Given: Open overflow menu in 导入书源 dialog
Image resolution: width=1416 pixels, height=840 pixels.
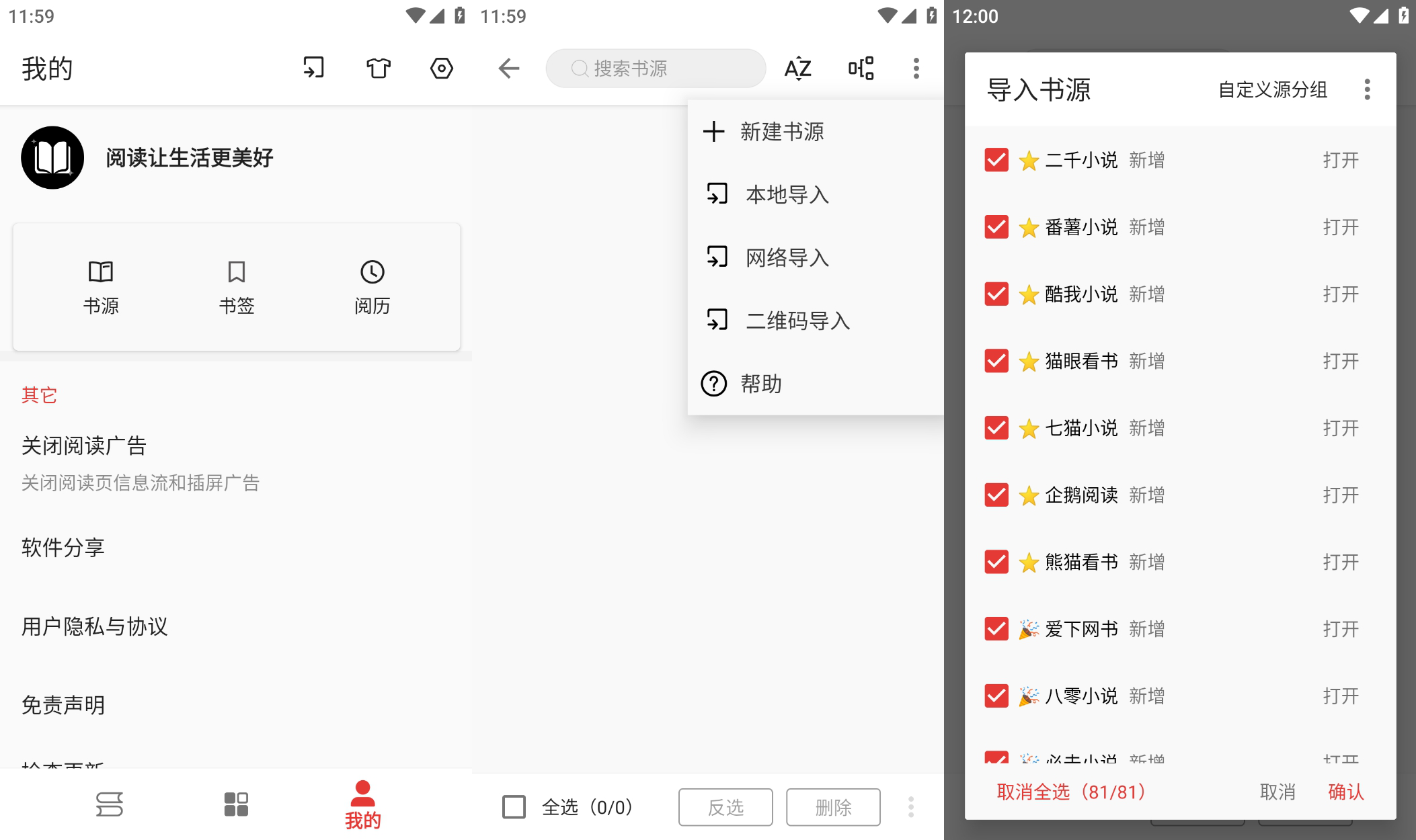Looking at the screenshot, I should coord(1367,89).
